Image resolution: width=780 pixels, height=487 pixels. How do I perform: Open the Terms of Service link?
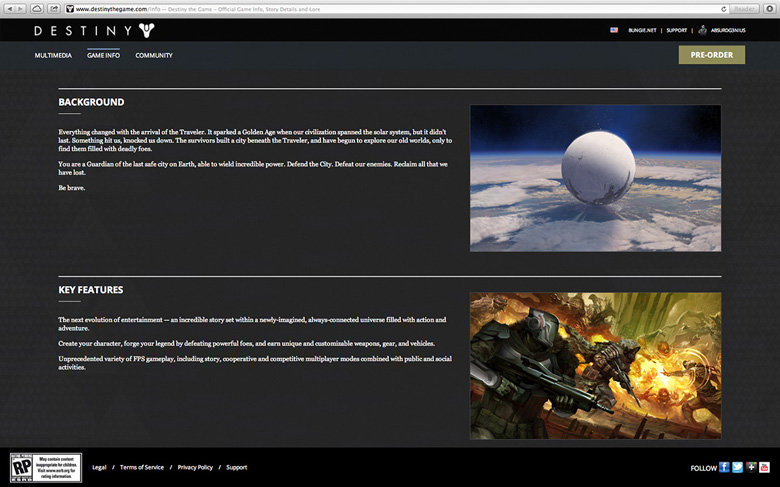[142, 467]
